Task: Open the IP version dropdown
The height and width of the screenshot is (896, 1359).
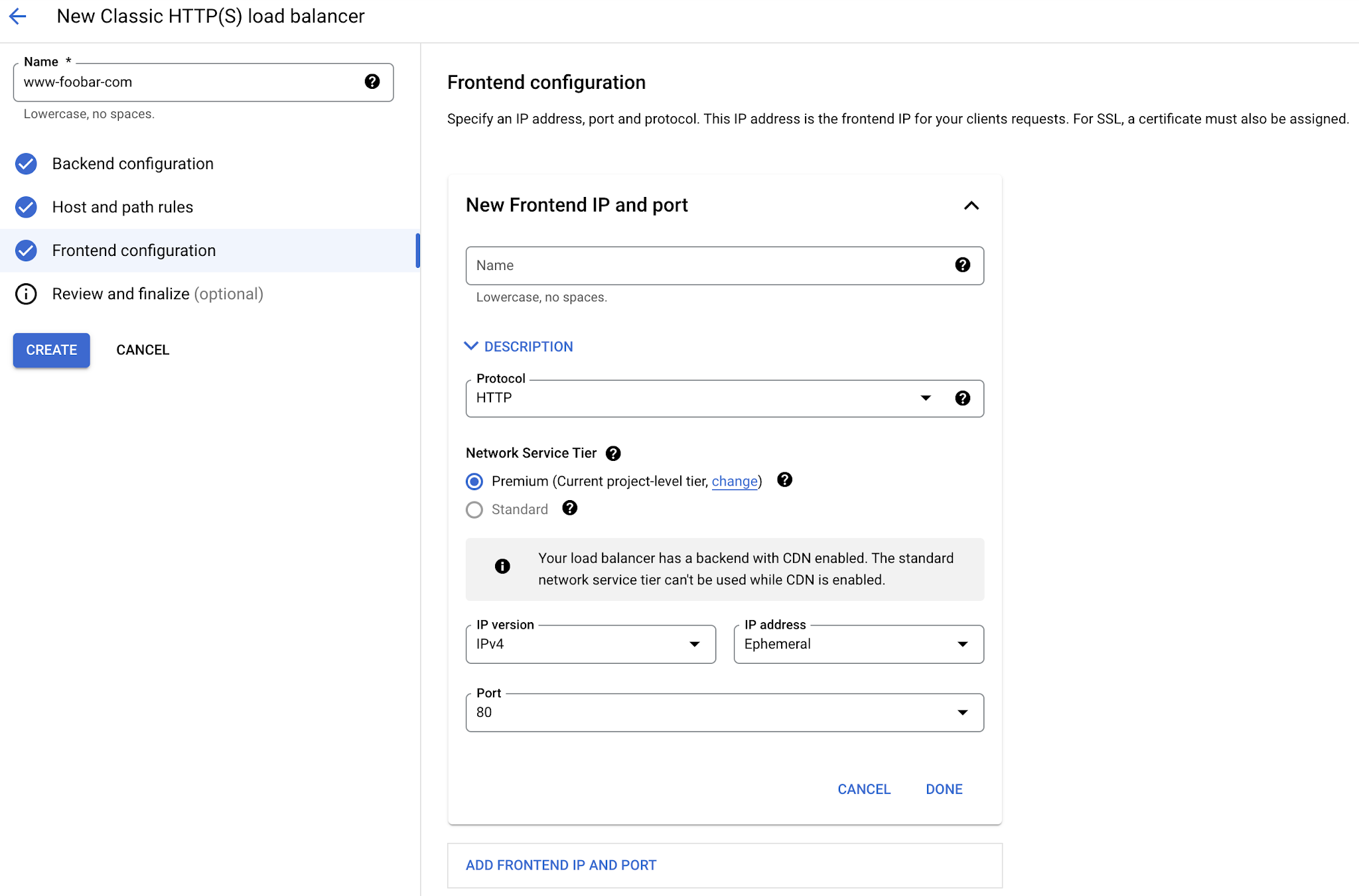Action: point(591,645)
